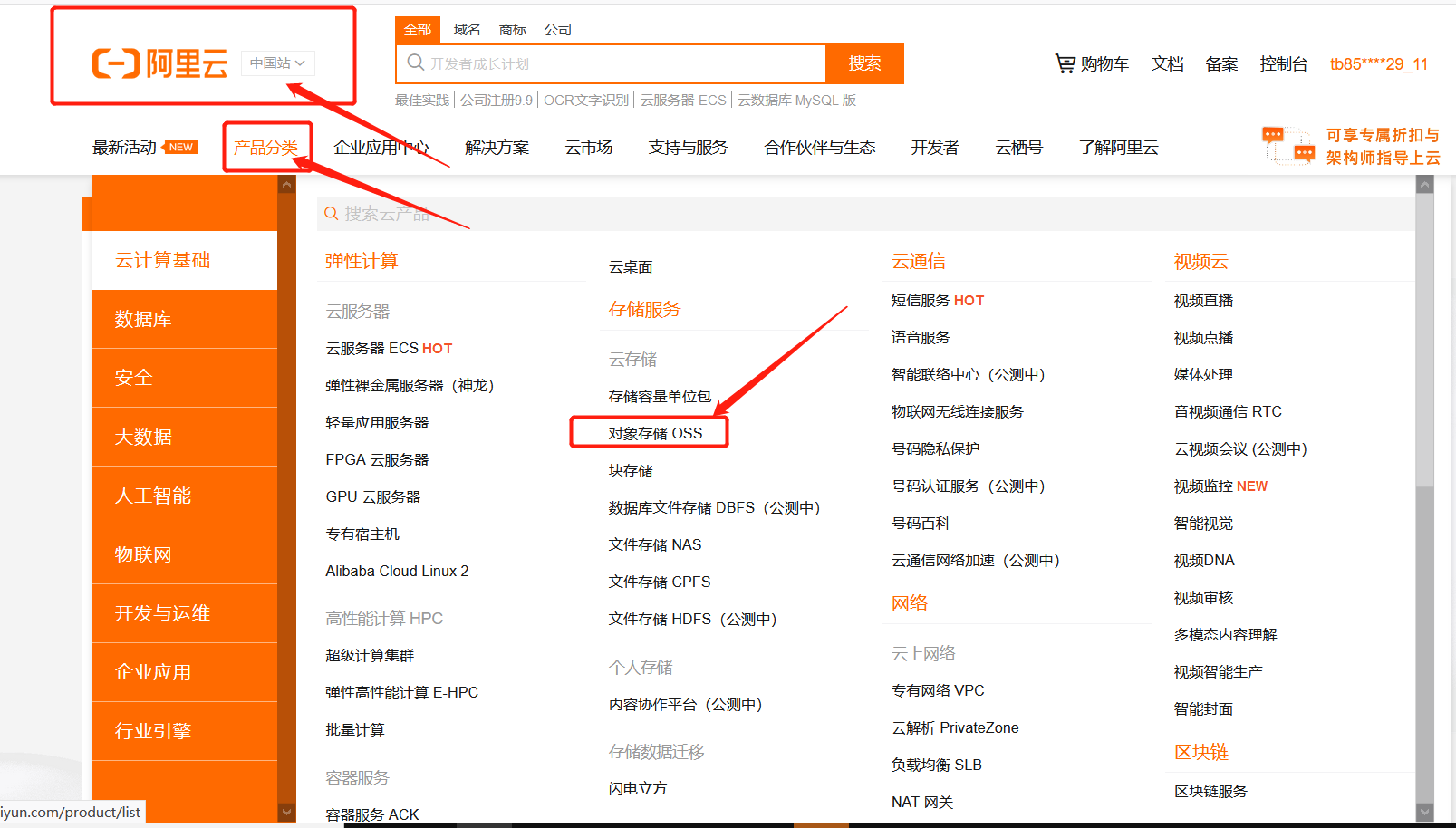Open 块存储 product link
Viewport: 1456px width, 828px height.
pos(631,471)
